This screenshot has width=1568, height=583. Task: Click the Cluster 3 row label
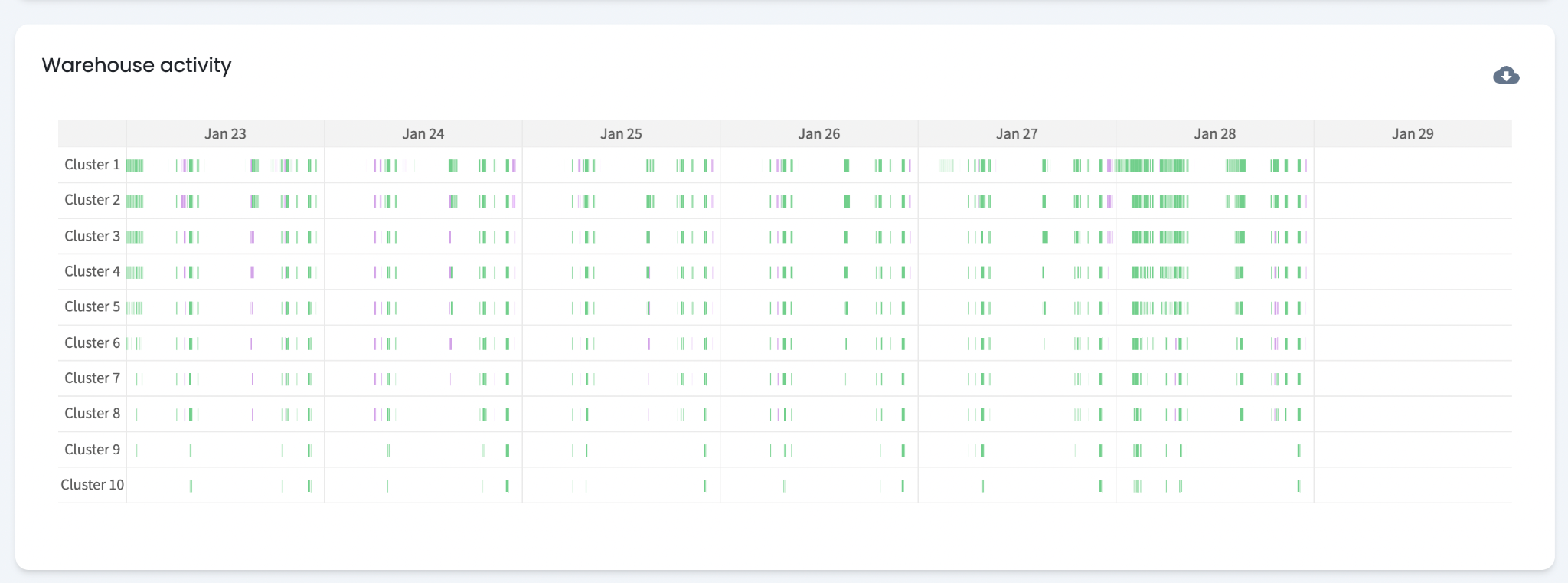(x=92, y=236)
